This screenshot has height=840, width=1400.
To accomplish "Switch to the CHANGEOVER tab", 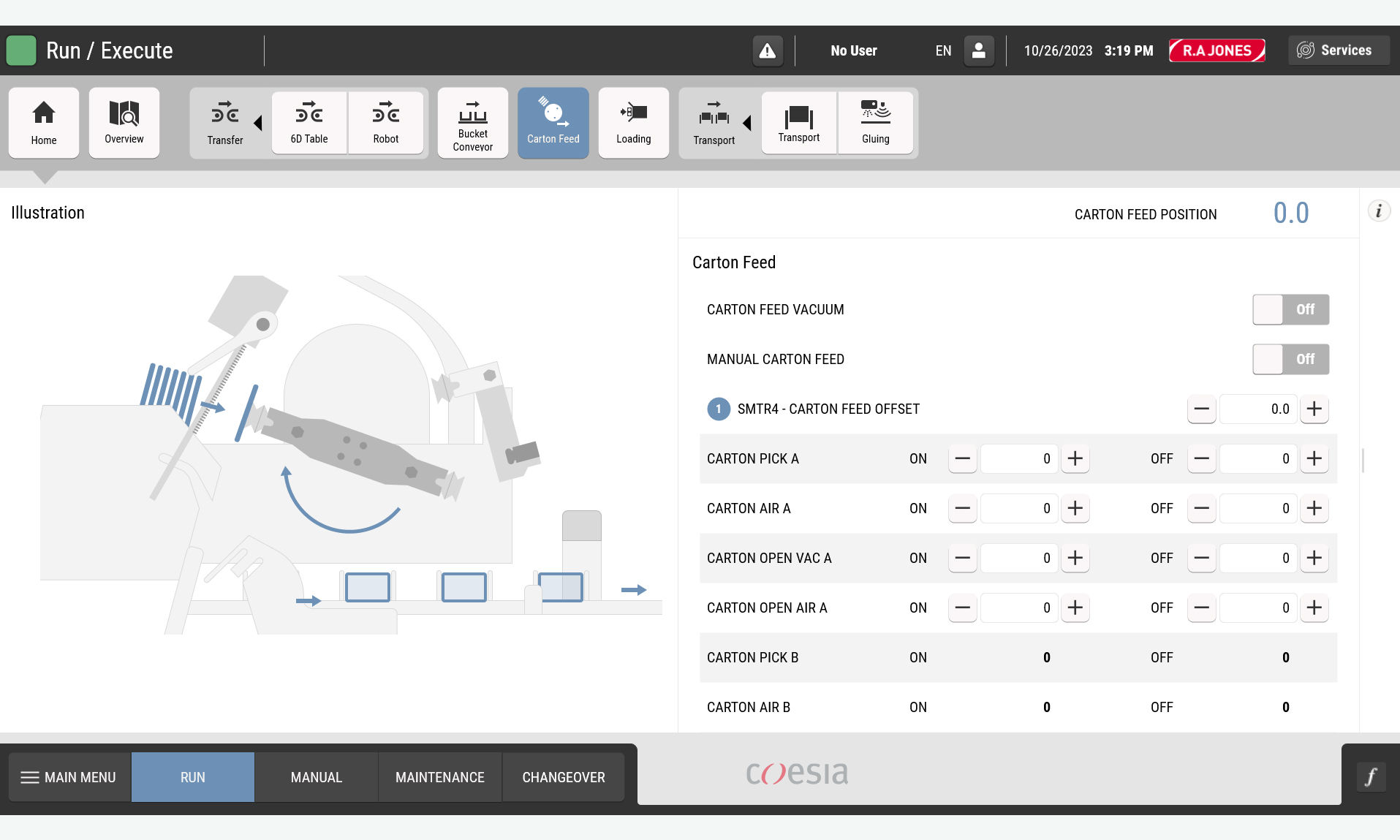I will click(563, 777).
